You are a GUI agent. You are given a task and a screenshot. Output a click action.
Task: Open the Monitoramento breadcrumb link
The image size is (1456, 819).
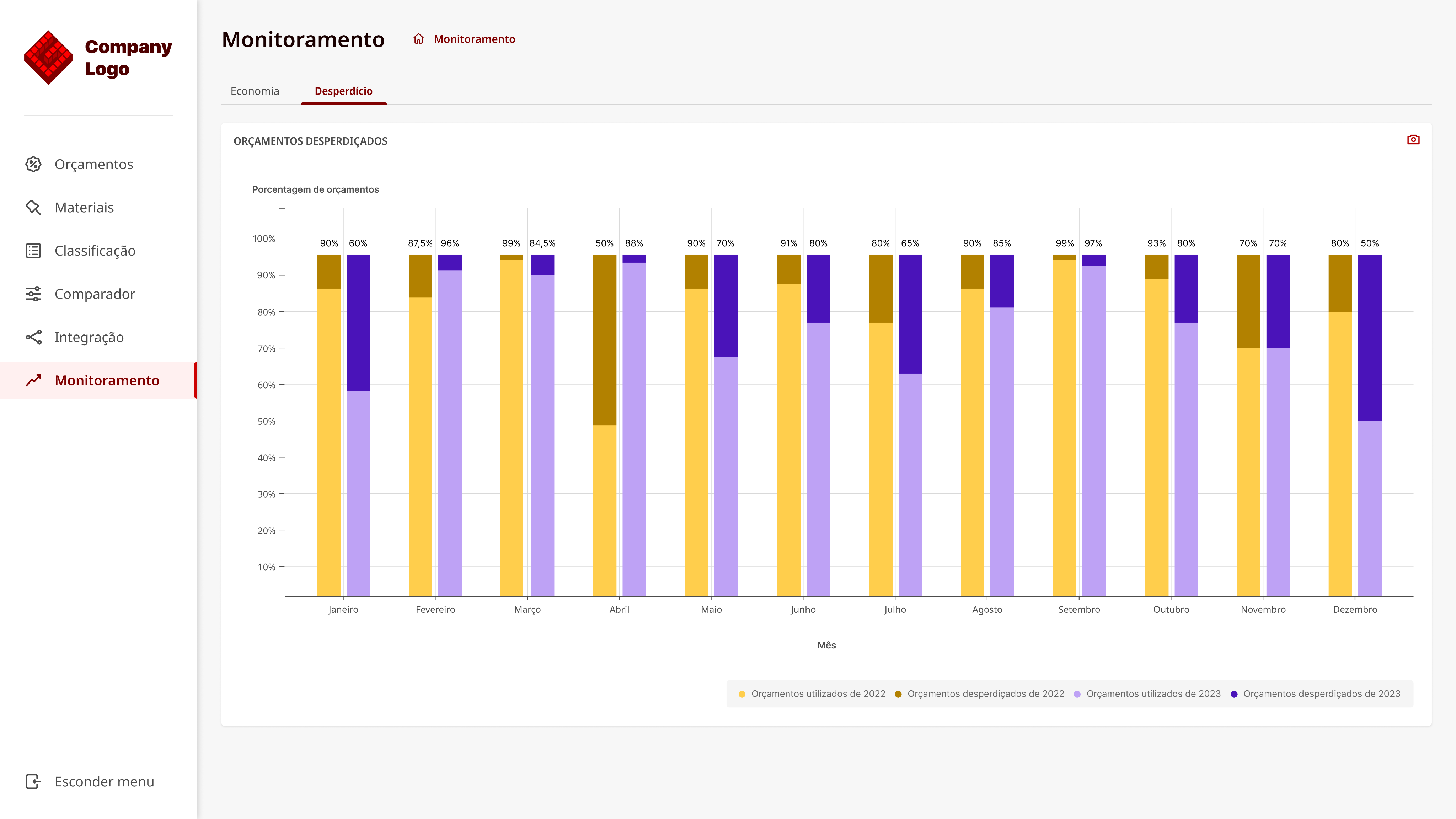[x=474, y=39]
